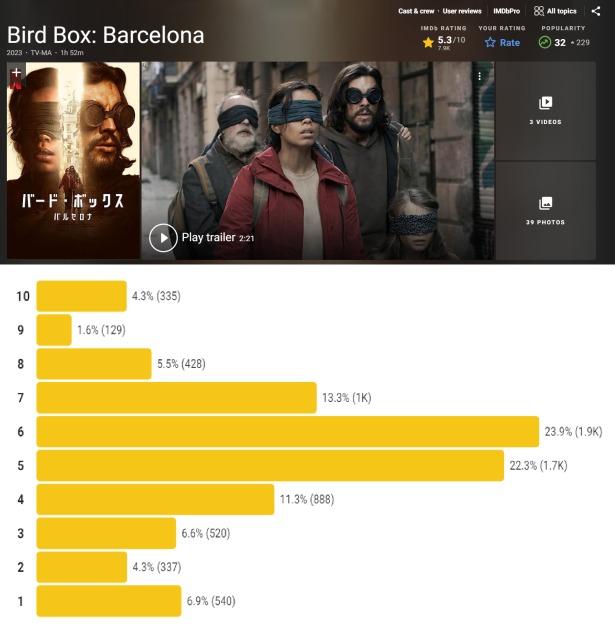Open the Cast & crew link
This screenshot has height=640, width=615.
416,11
